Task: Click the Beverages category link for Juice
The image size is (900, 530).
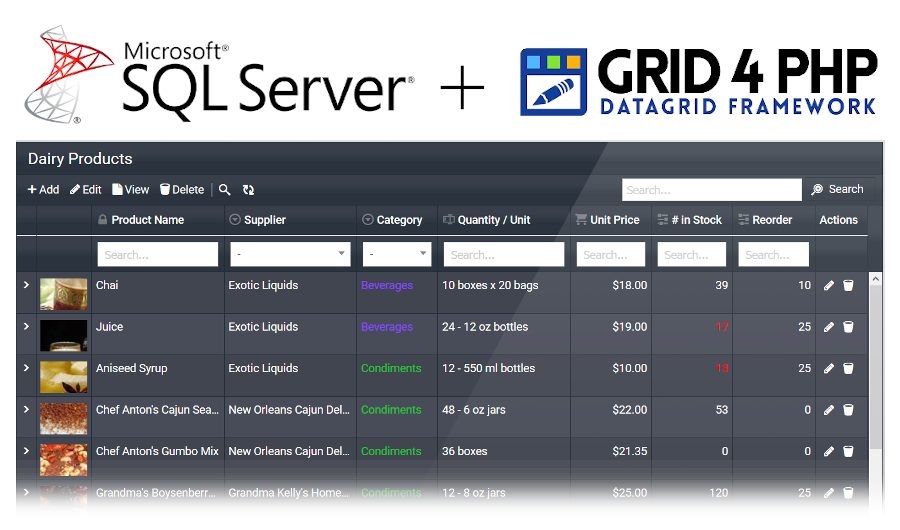Action: pyautogui.click(x=387, y=327)
